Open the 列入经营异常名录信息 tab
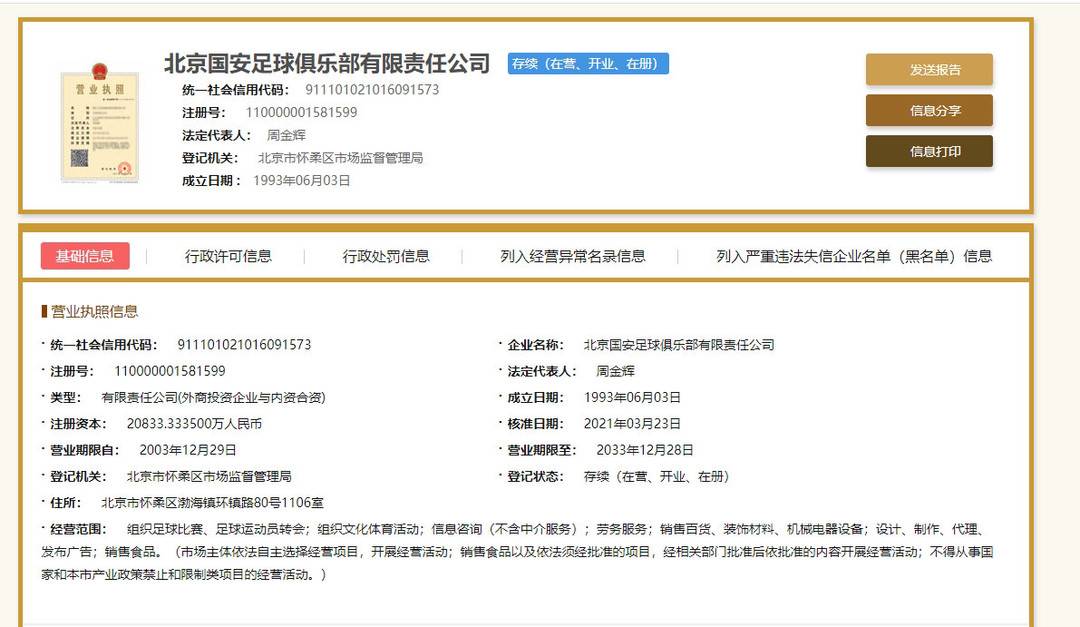The height and width of the screenshot is (627, 1080). (572, 256)
